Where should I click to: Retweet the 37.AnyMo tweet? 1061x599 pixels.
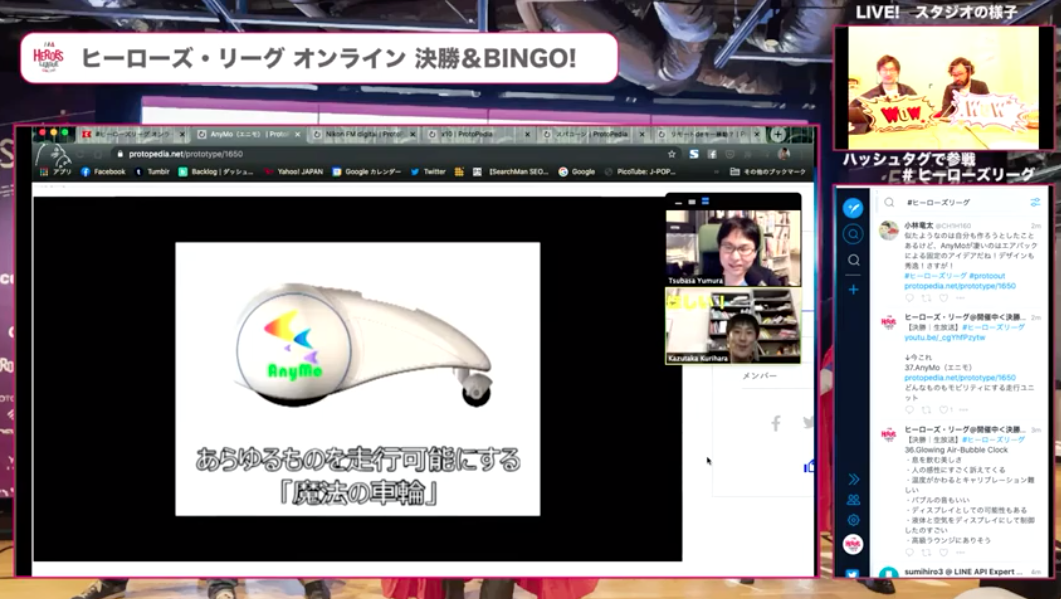click(926, 409)
